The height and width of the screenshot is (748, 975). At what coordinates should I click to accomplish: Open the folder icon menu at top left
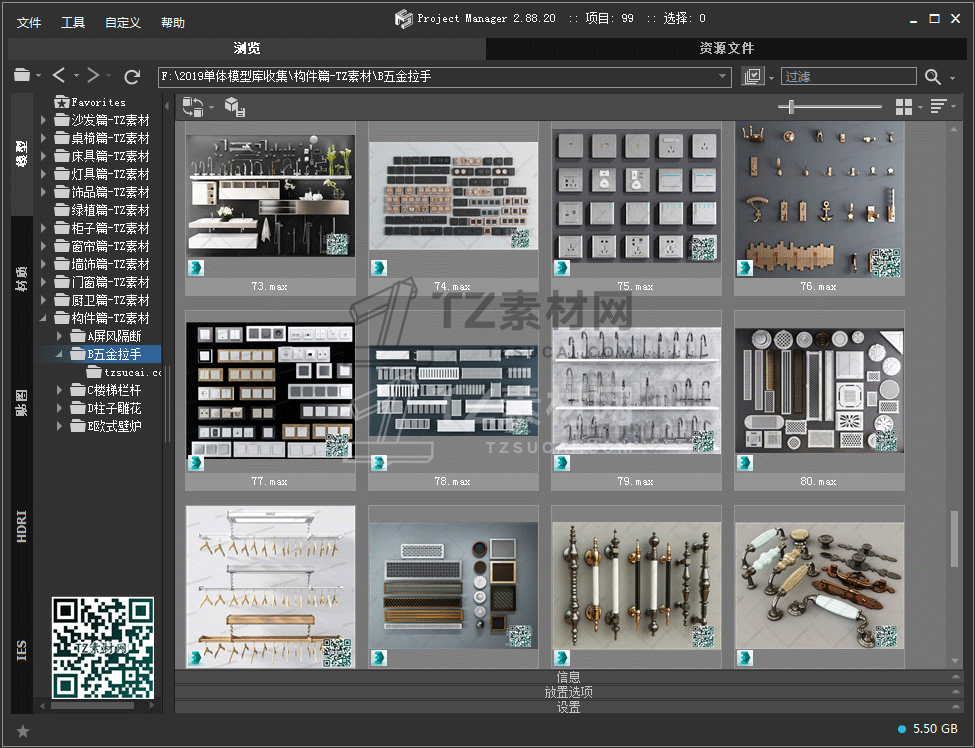pos(22,76)
